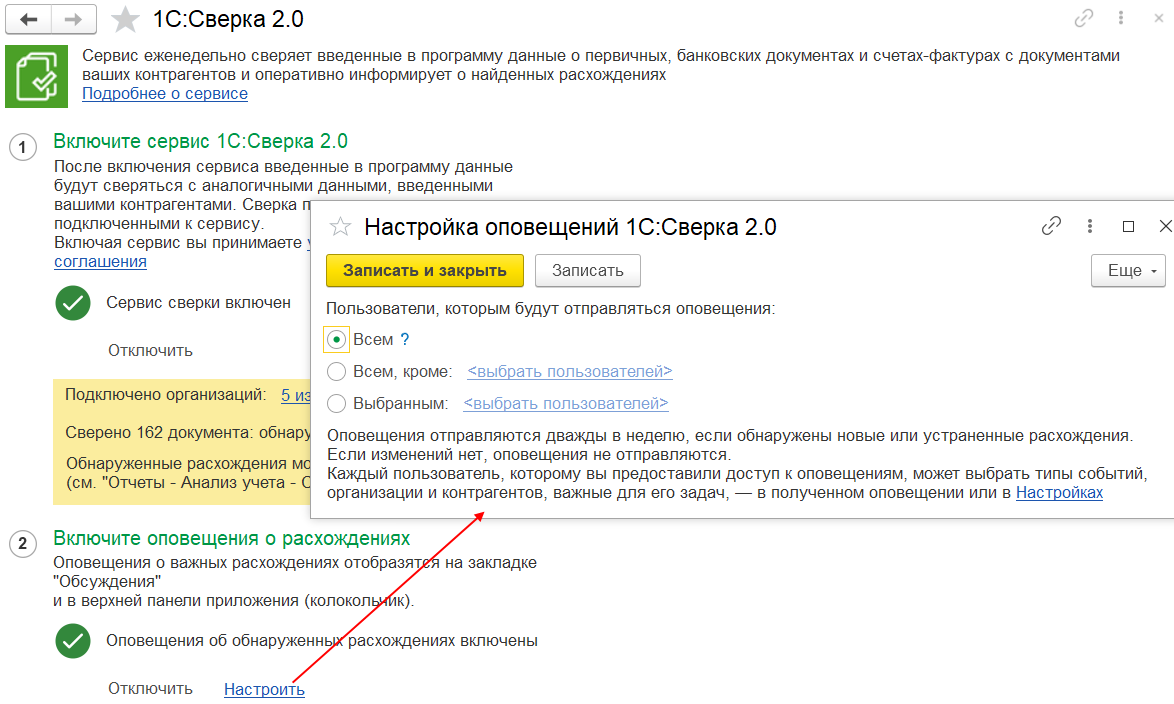Click heading Включите сервис 1С:Сверка 2.0
Viewport: 1174px width, 704px height.
[201, 141]
